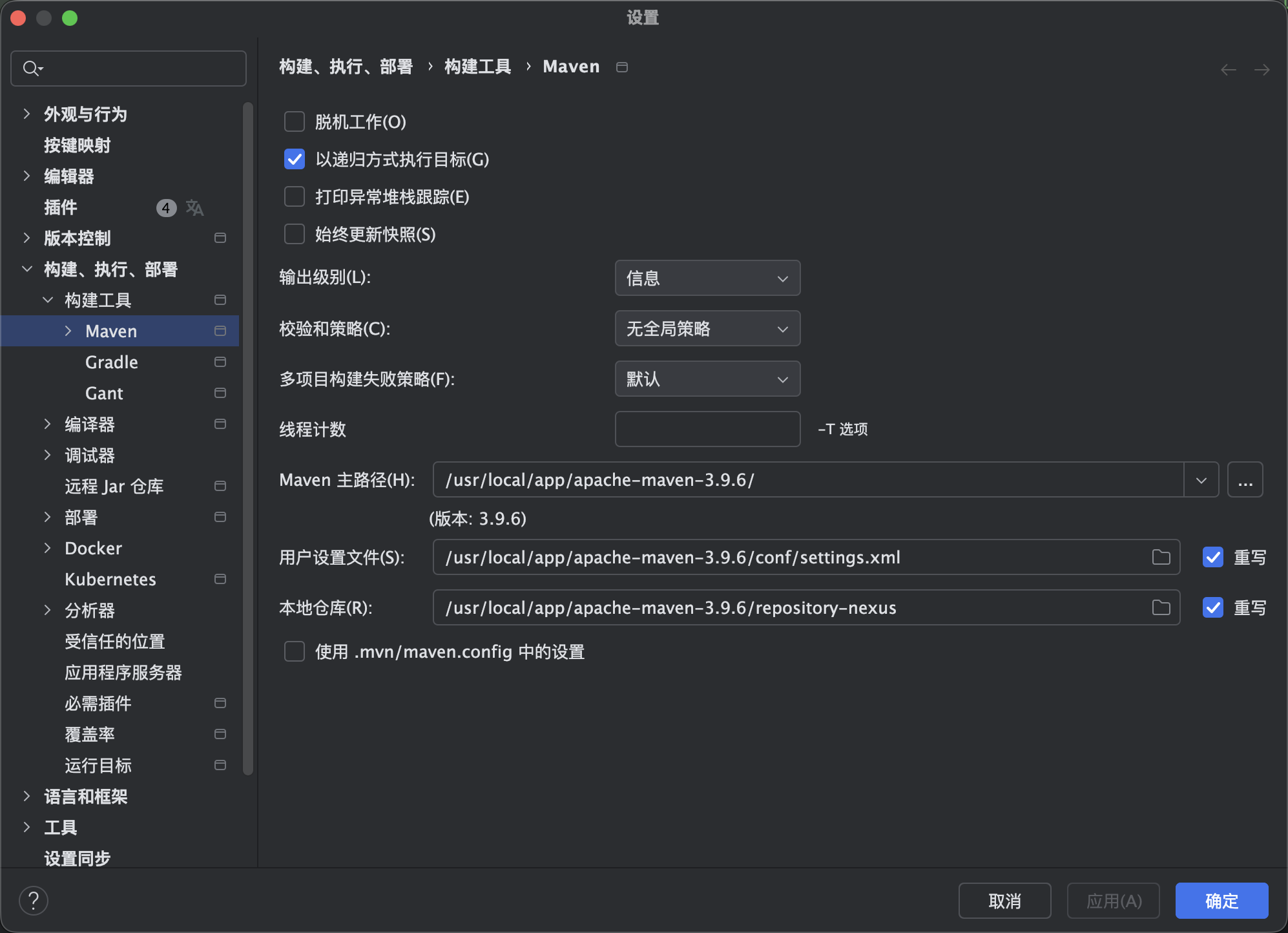The height and width of the screenshot is (933, 1288).
Task: Click the 取消 button
Action: click(1004, 900)
